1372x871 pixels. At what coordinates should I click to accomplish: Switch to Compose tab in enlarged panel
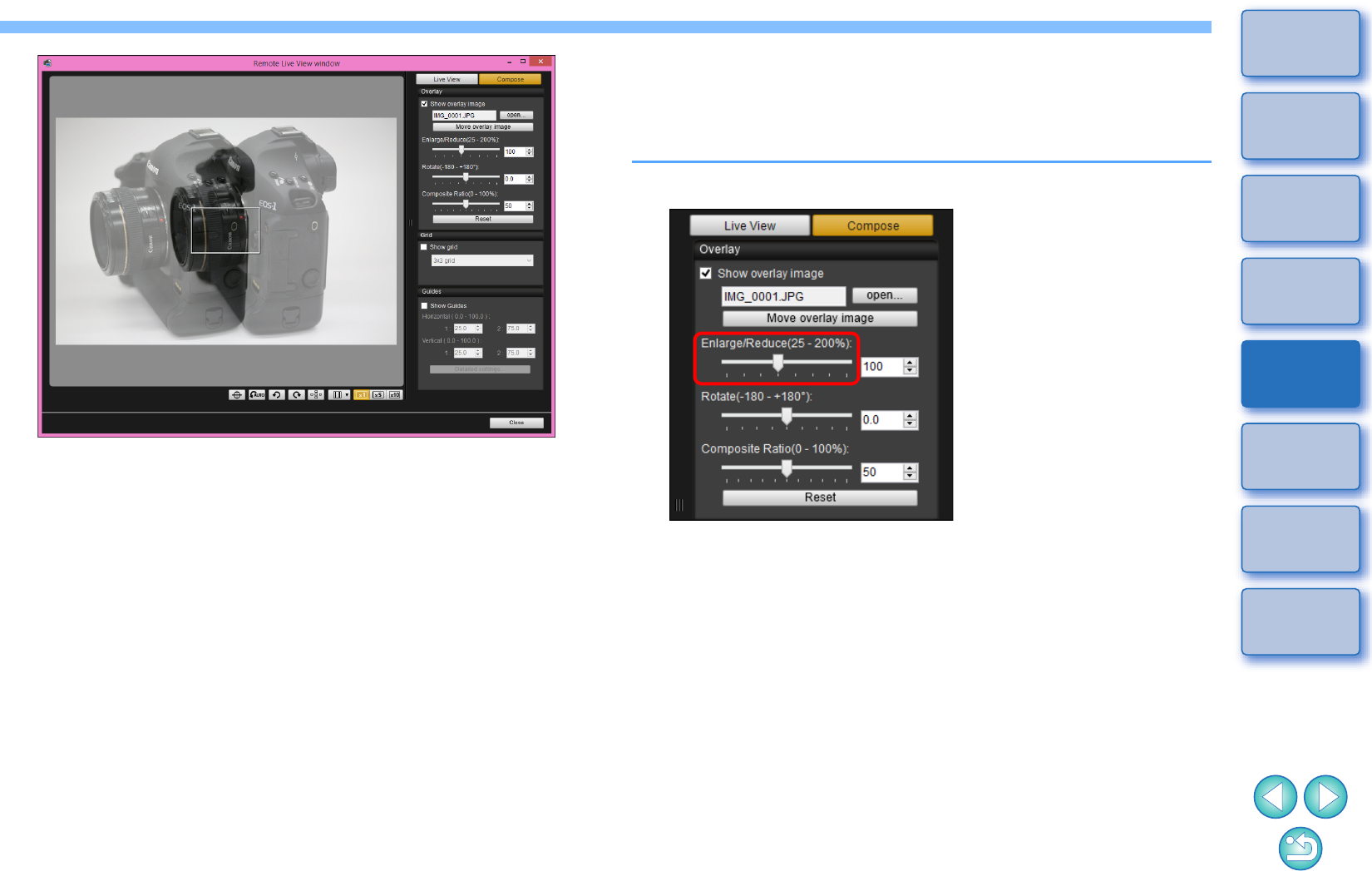pyautogui.click(x=873, y=225)
